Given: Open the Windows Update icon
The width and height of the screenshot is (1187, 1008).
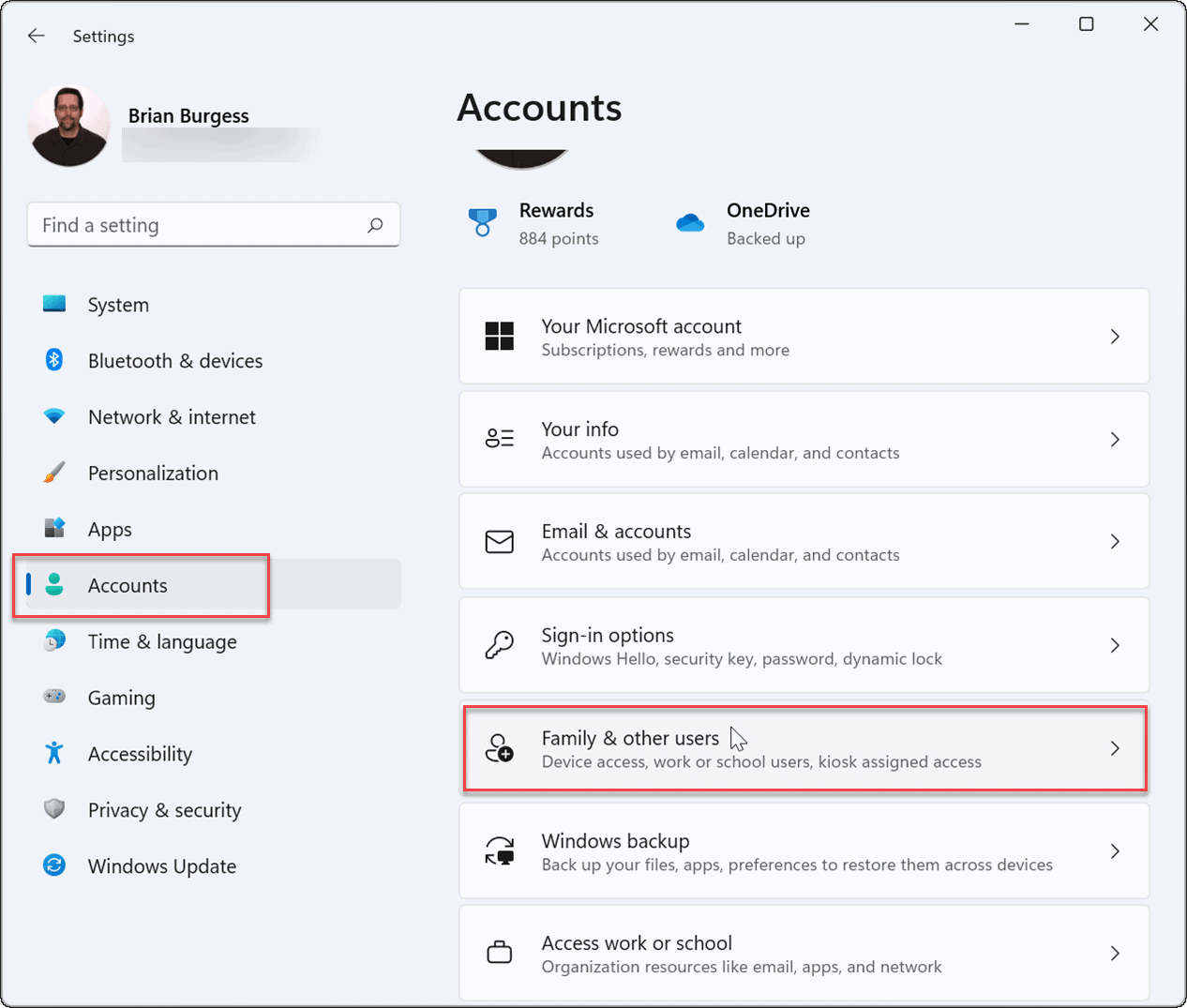Looking at the screenshot, I should [54, 865].
